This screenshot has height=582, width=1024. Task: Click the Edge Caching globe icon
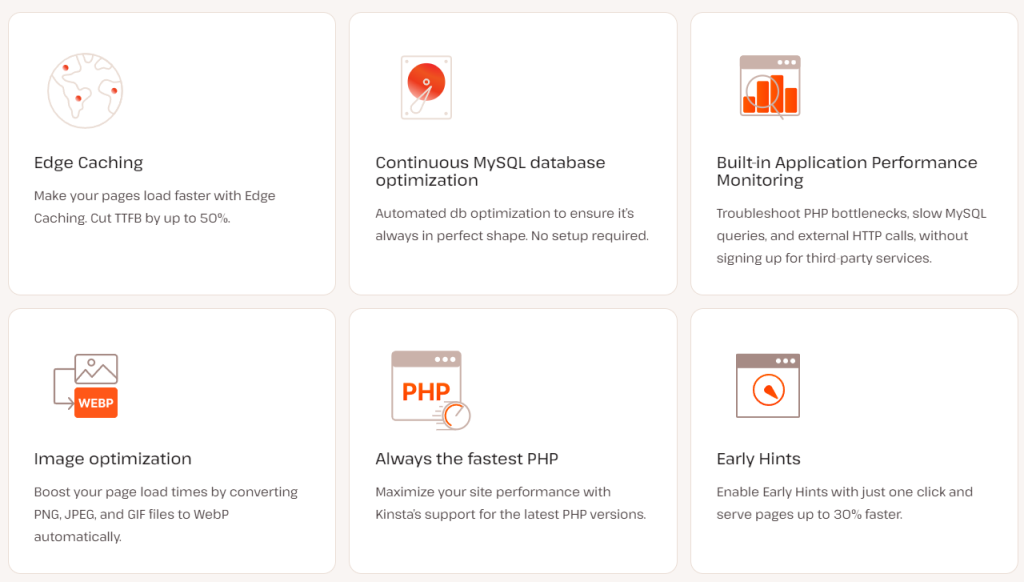point(84,90)
